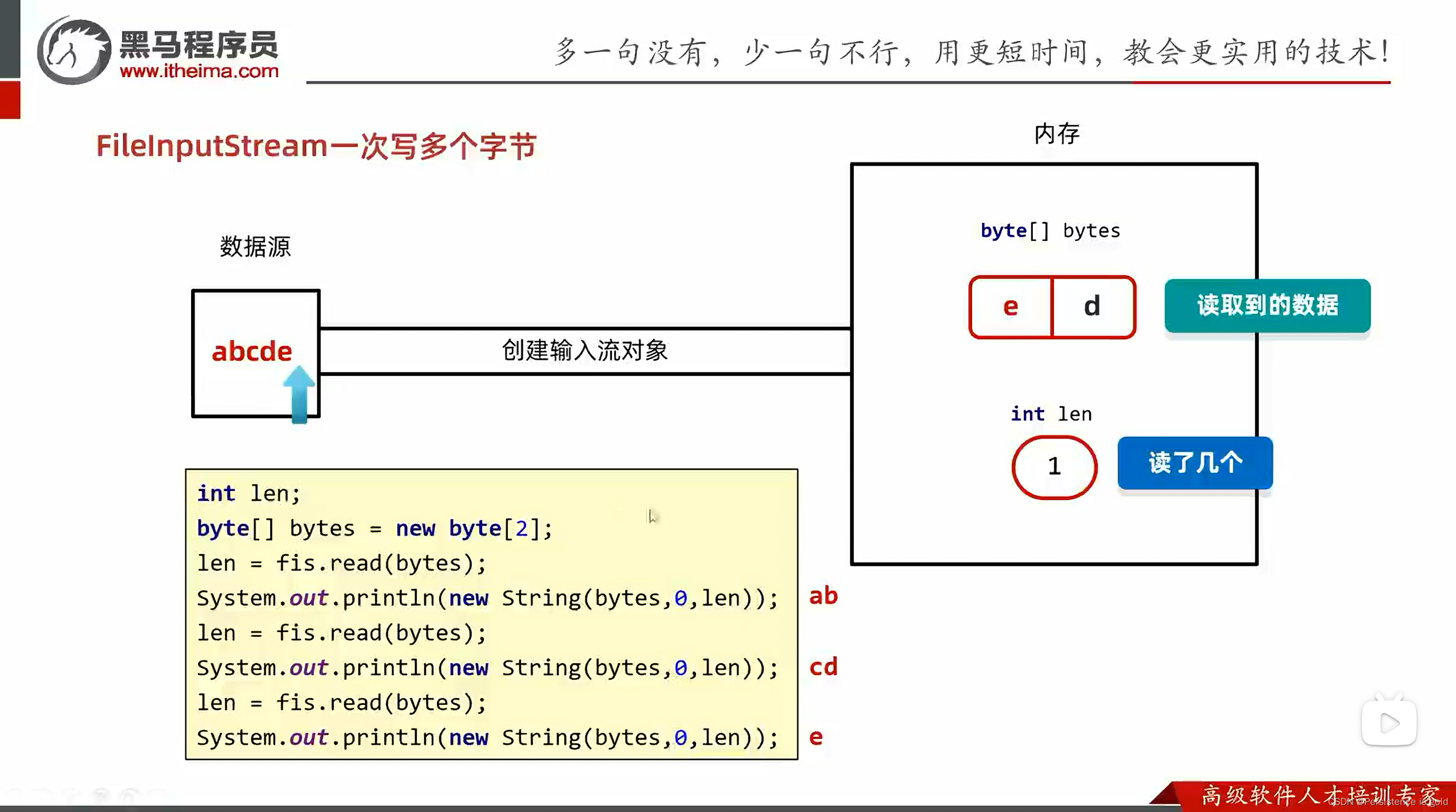Toggle the 内存 memory container
Screen dimensions: 1456x812
[x=1053, y=364]
